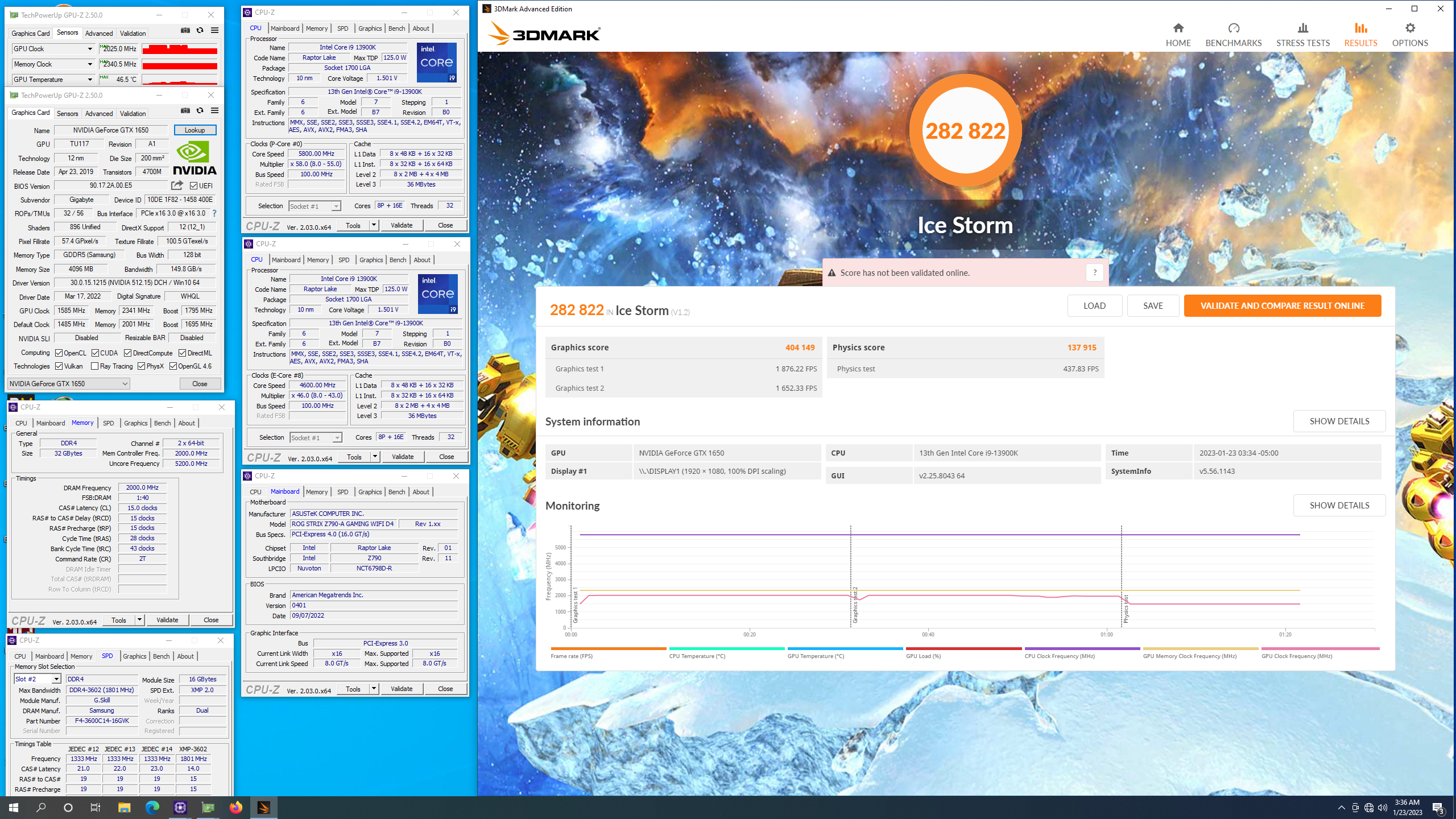Click the GPU Clock sensor history graph
The width and height of the screenshot is (1456, 819).
180,49
